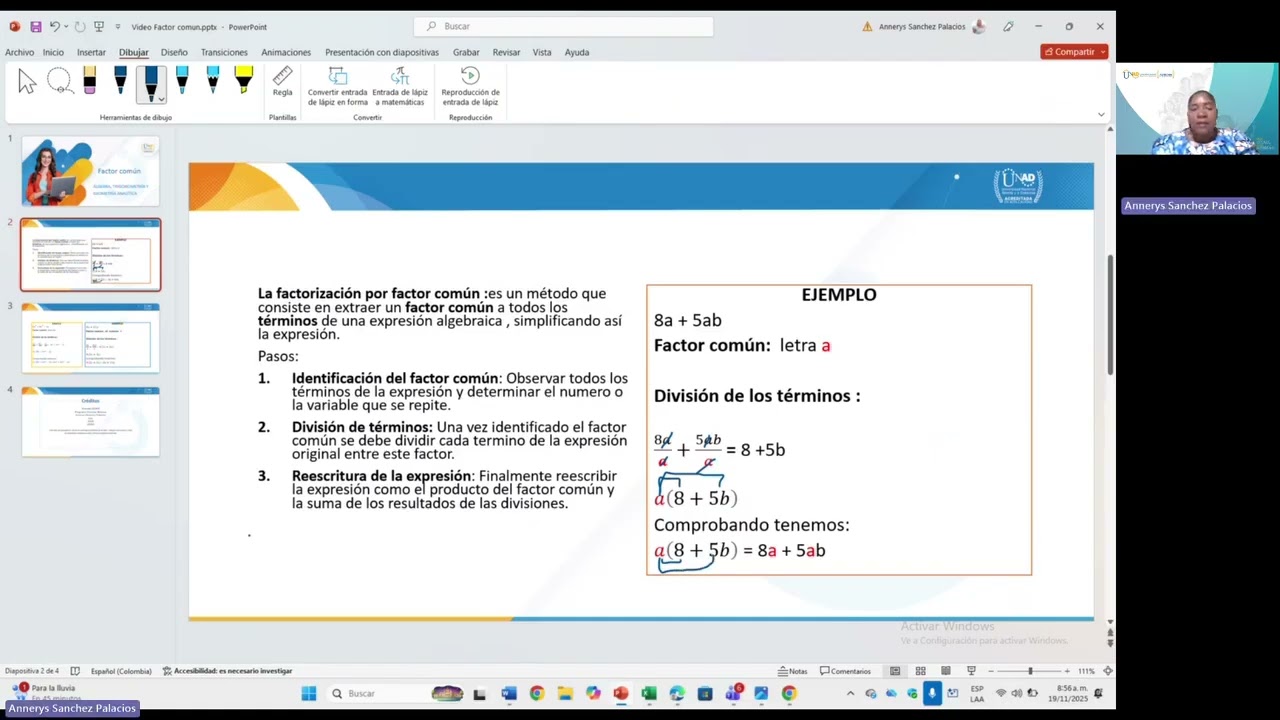The height and width of the screenshot is (720, 1280).
Task: Click the spell check book icon
Action: (75, 671)
